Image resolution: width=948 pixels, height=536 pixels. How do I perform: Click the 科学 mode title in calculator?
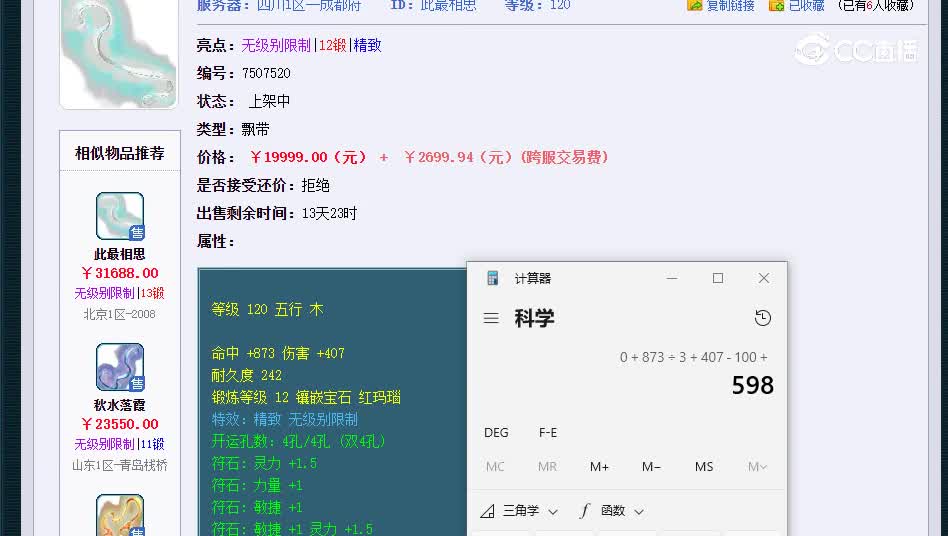(534, 318)
